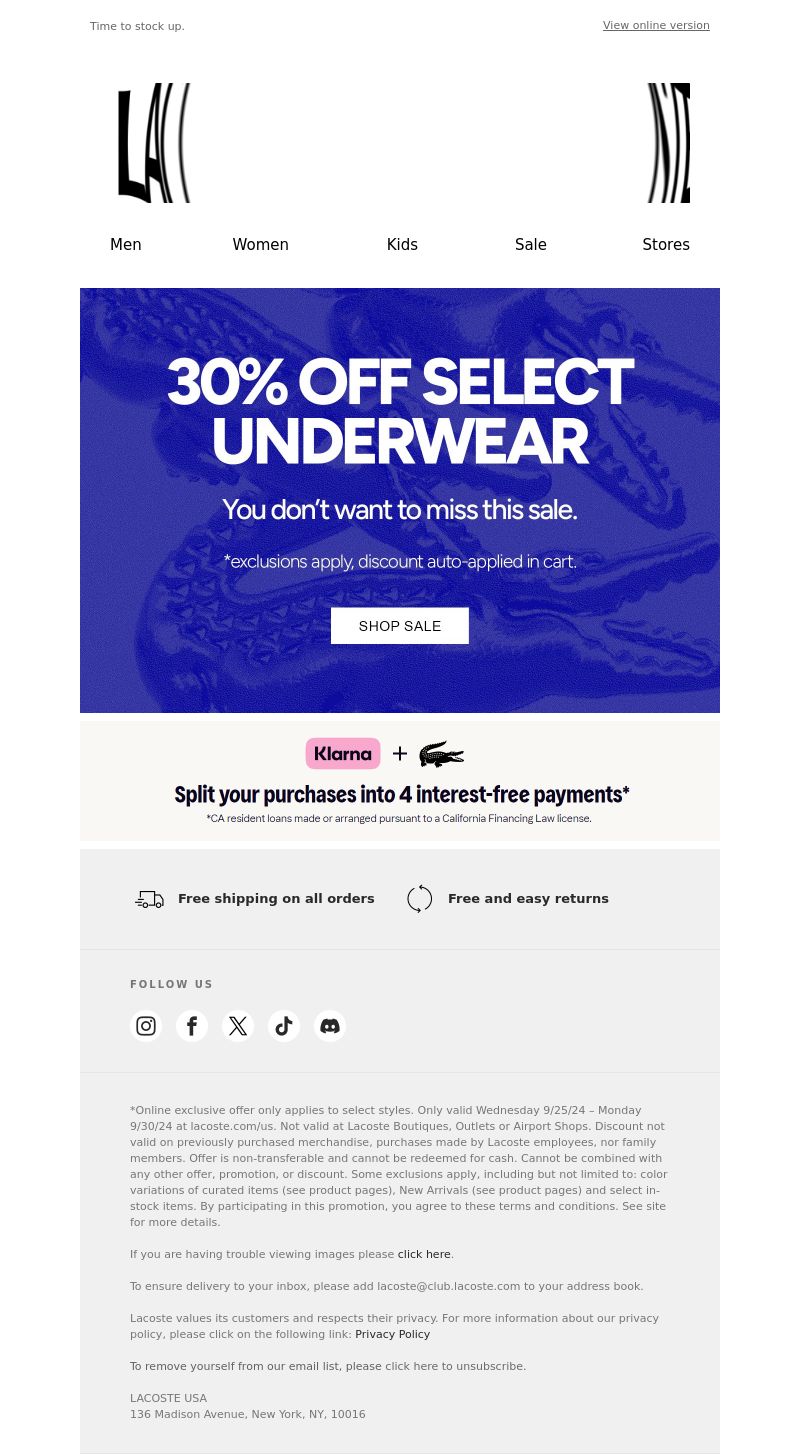Click the 'click here' trouble viewing images link

click(424, 1254)
